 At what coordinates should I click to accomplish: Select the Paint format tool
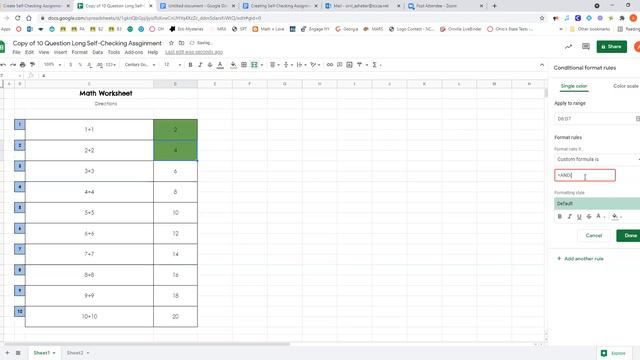click(32, 65)
